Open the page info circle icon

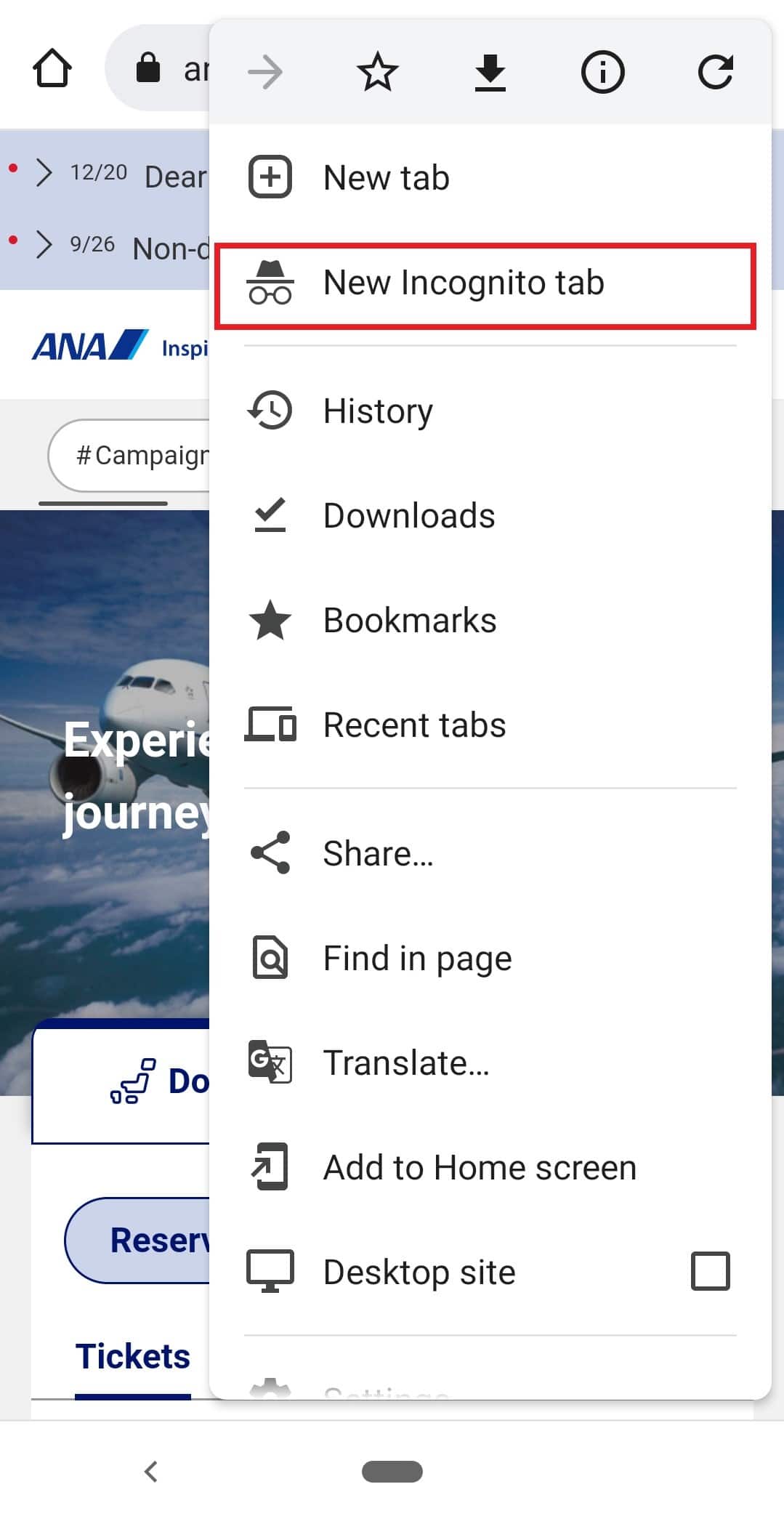[x=602, y=72]
